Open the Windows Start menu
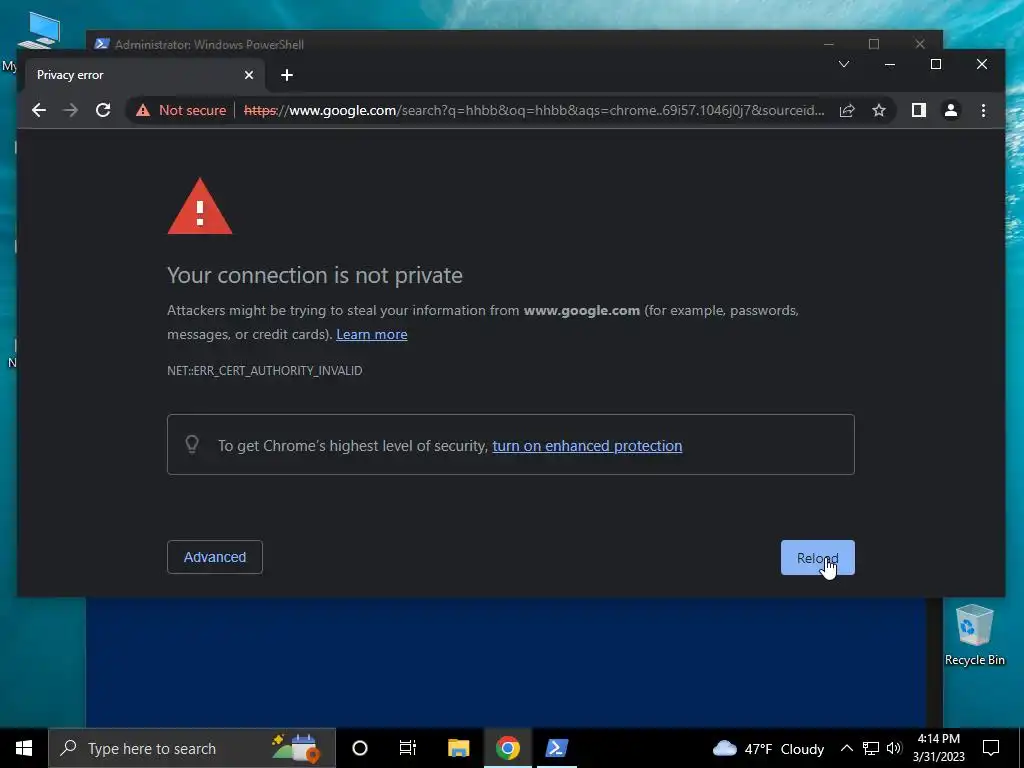Screen dimensions: 1024x768 24,748
